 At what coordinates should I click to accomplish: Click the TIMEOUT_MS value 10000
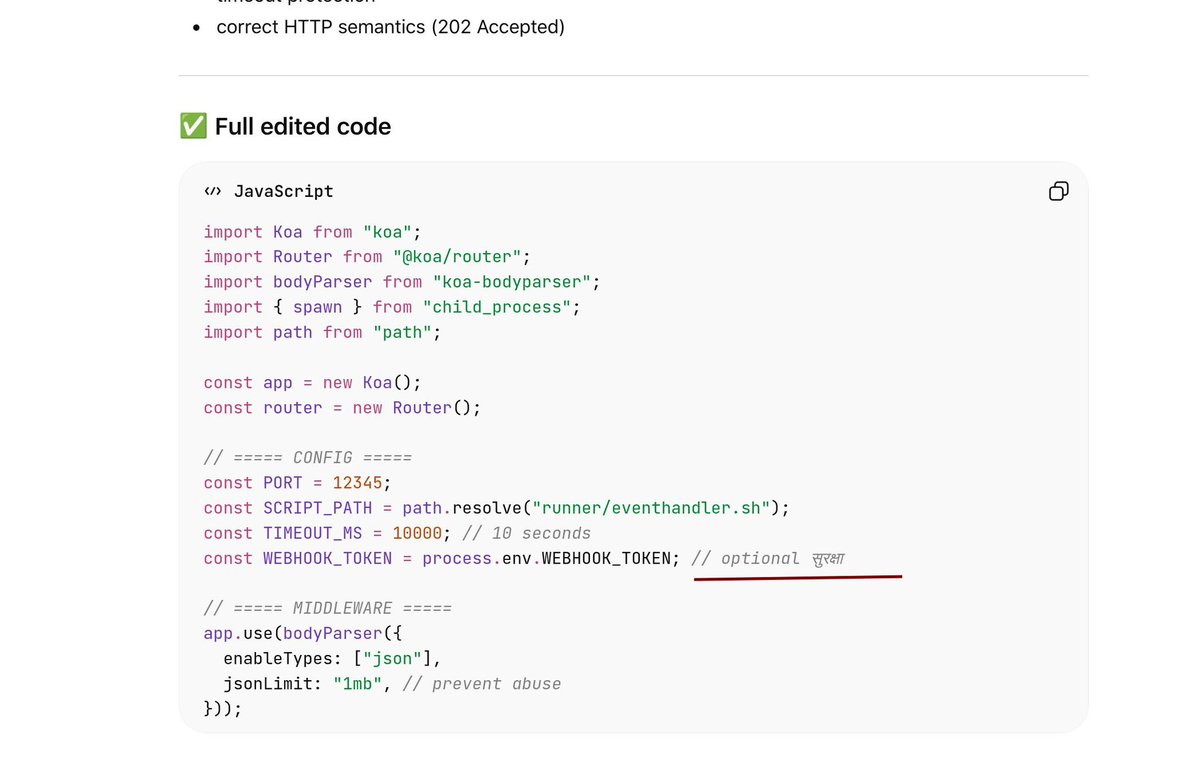coord(417,533)
